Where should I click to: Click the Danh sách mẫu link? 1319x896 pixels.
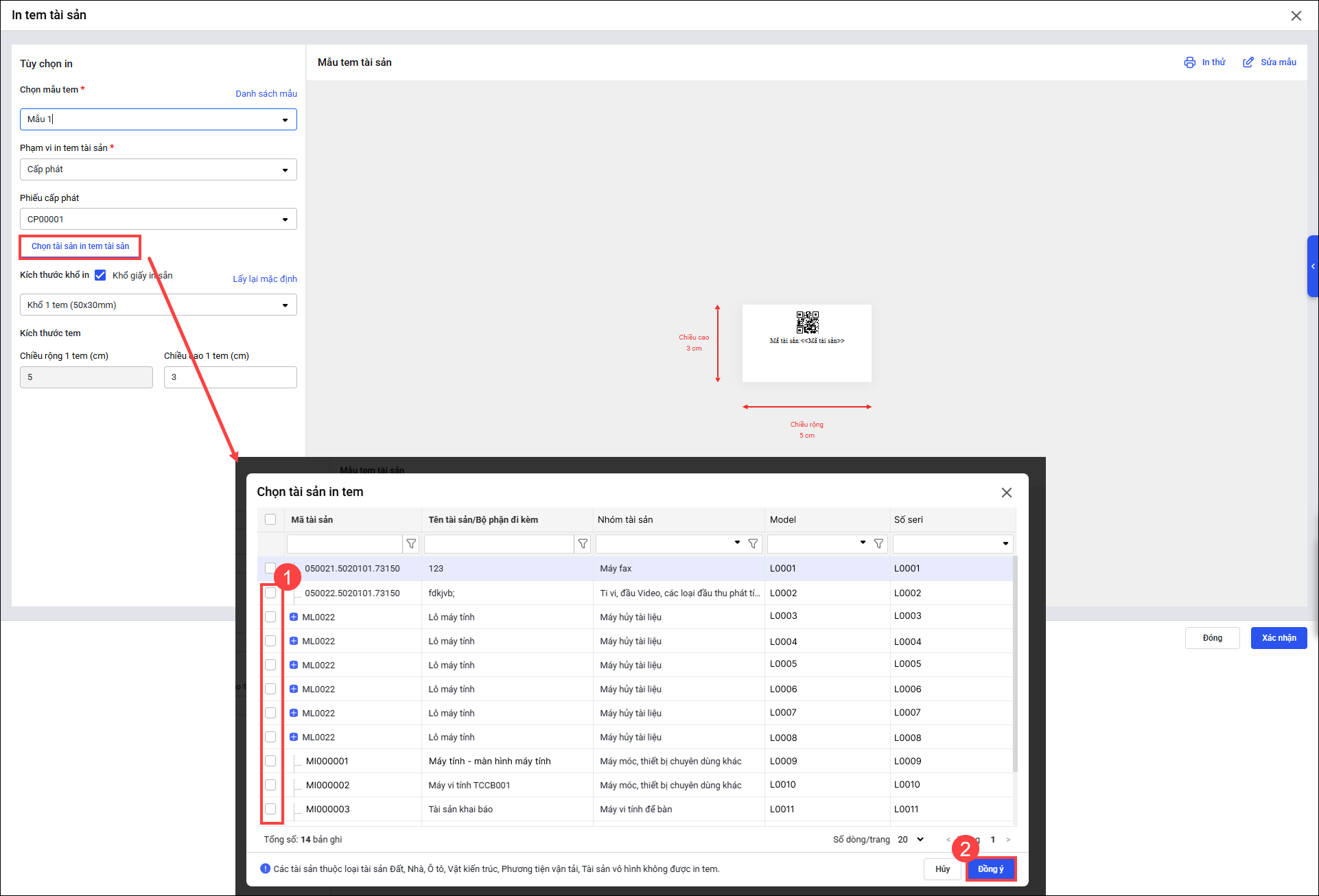coord(266,94)
